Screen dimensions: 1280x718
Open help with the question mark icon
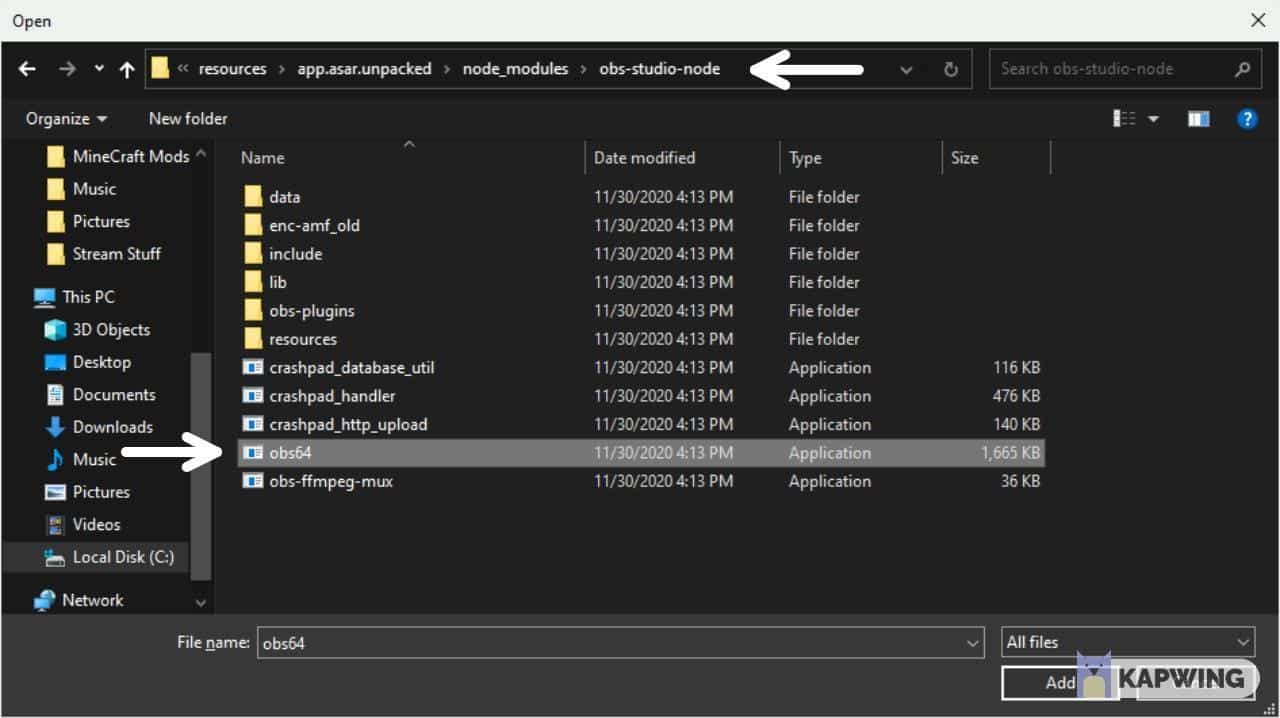pyautogui.click(x=1247, y=119)
